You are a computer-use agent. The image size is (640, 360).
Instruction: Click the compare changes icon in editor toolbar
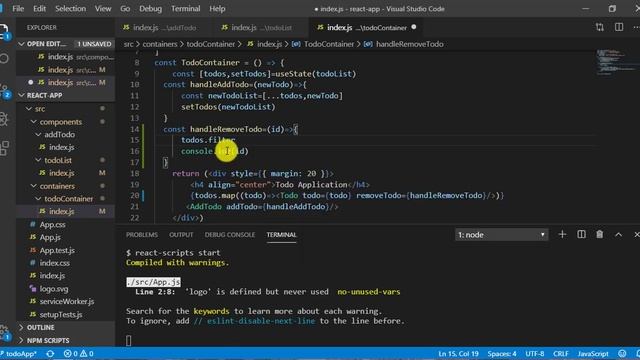[x=600, y=27]
